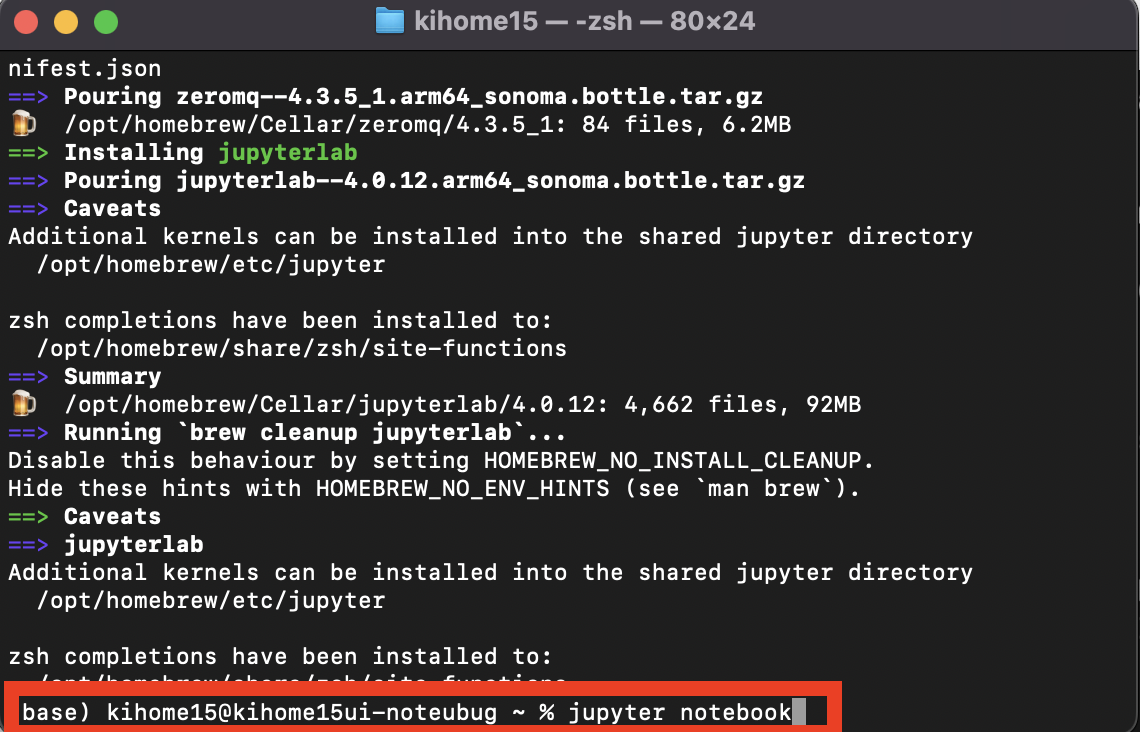This screenshot has height=732, width=1140.
Task: Click the bold 'jupyterlab' heading line
Action: pyautogui.click(x=134, y=544)
